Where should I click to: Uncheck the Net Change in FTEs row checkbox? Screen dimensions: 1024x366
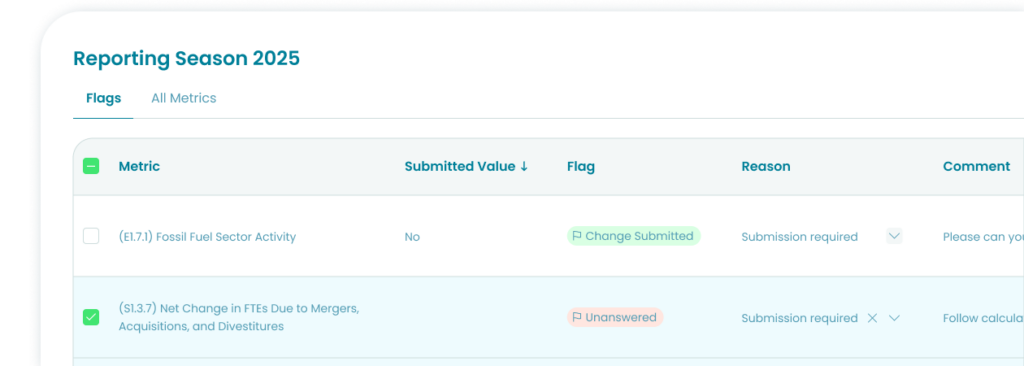click(x=91, y=318)
